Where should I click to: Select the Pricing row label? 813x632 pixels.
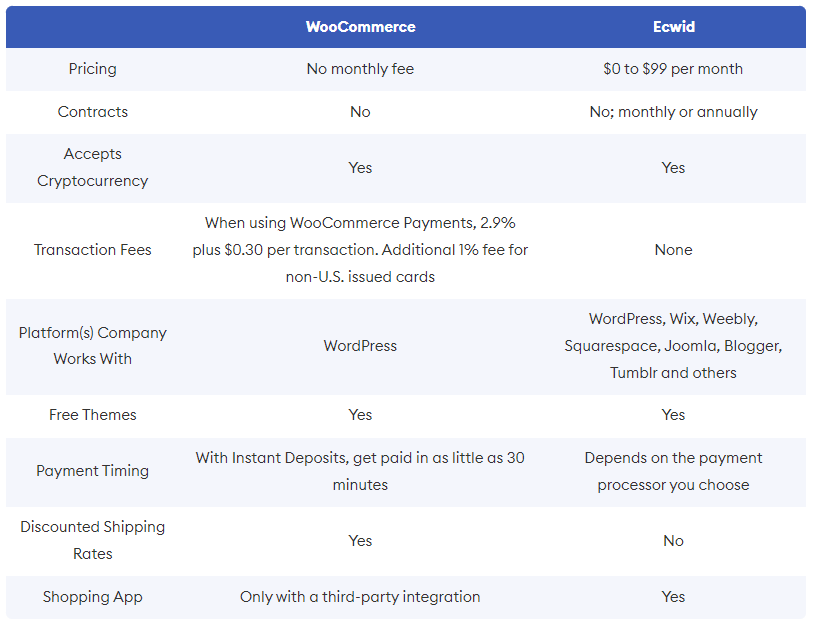93,69
